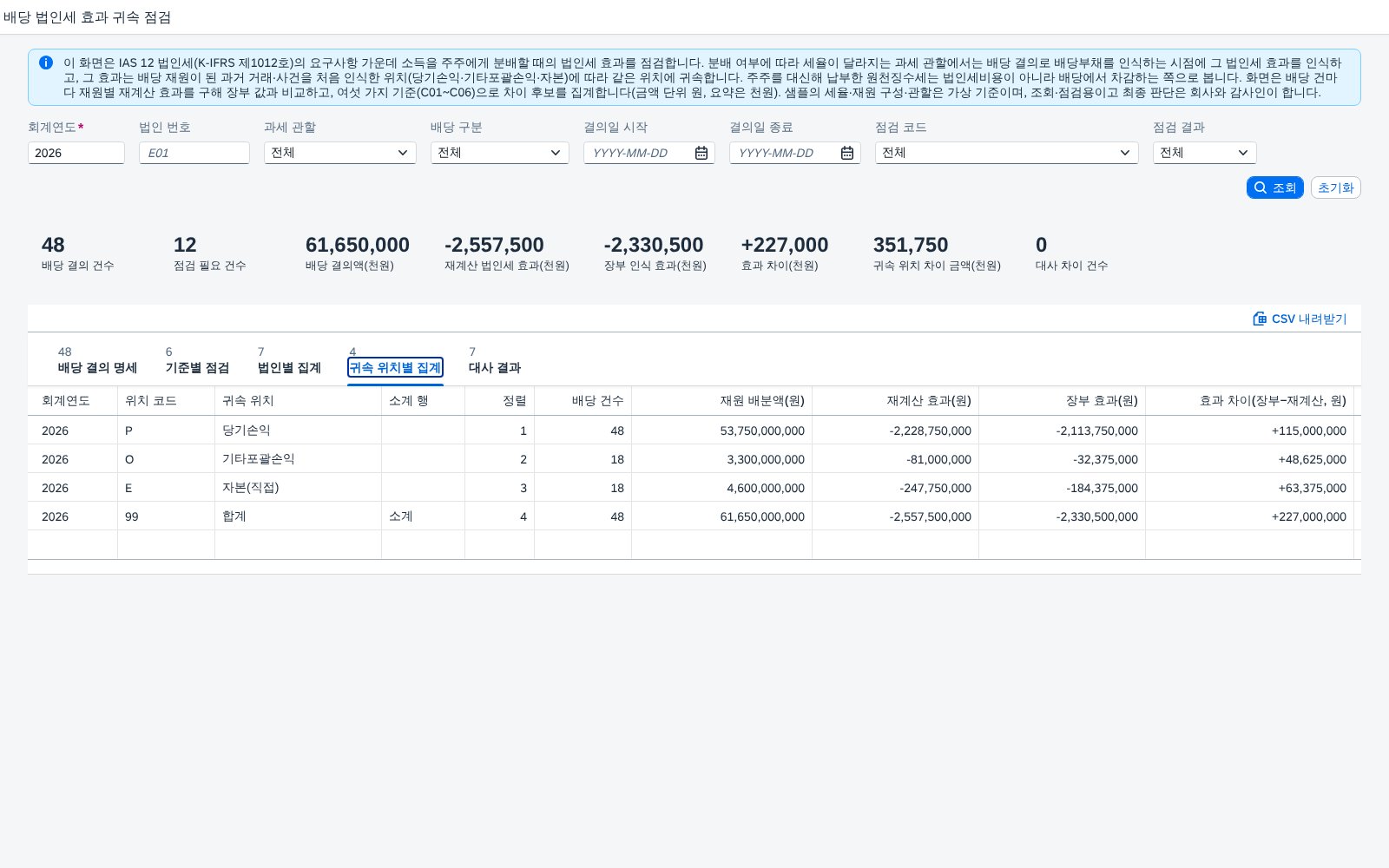Select the 합계 row cell

[298, 516]
